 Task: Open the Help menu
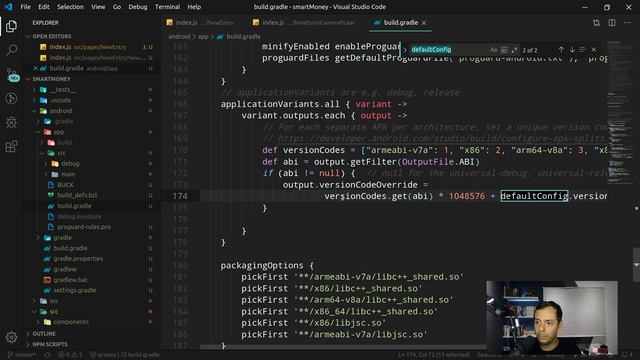(x=194, y=7)
